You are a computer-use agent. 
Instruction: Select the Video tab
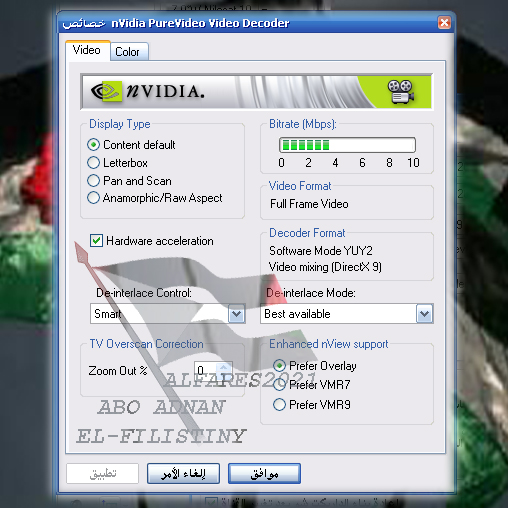tap(87, 50)
